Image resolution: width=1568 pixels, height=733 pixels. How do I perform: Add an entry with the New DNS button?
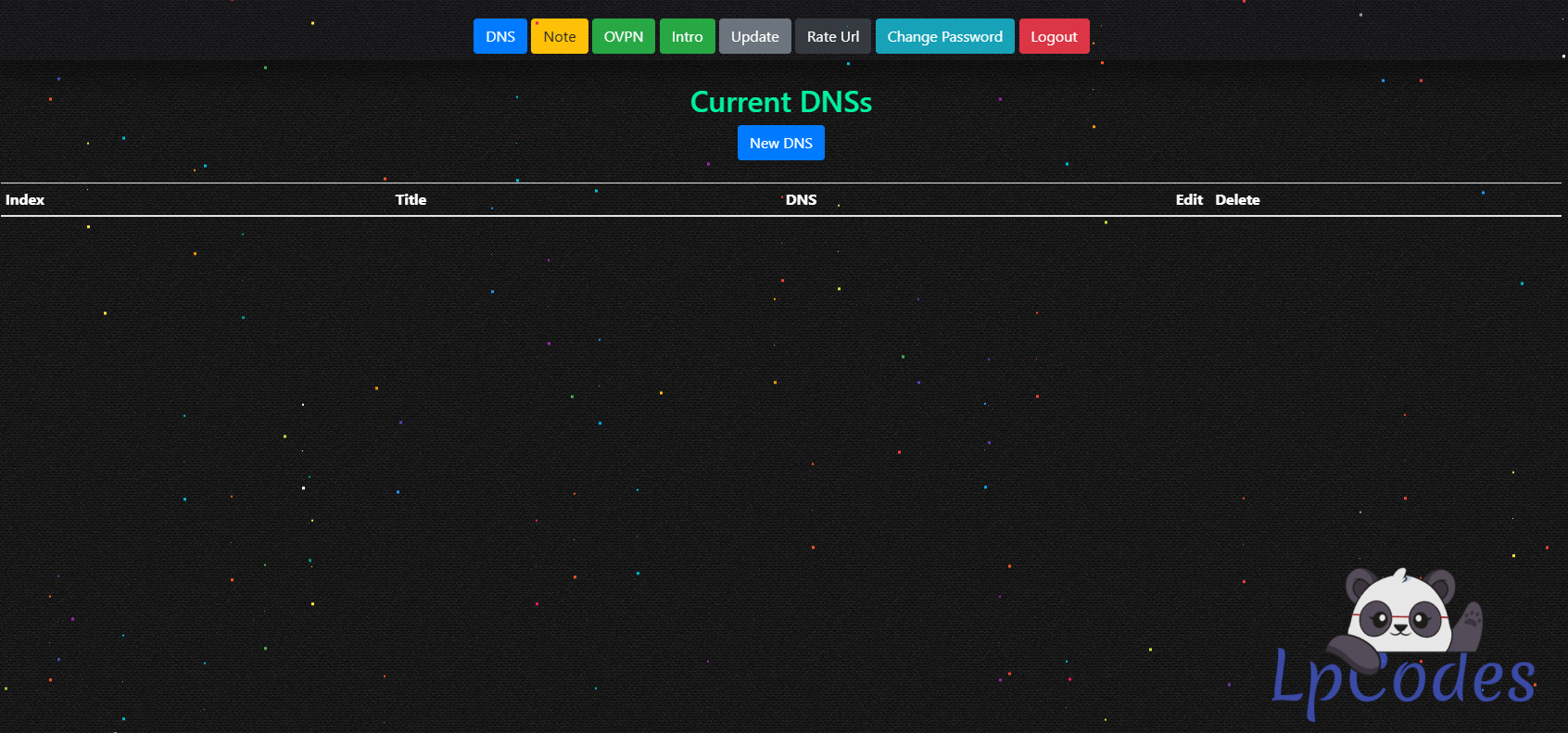click(x=780, y=143)
